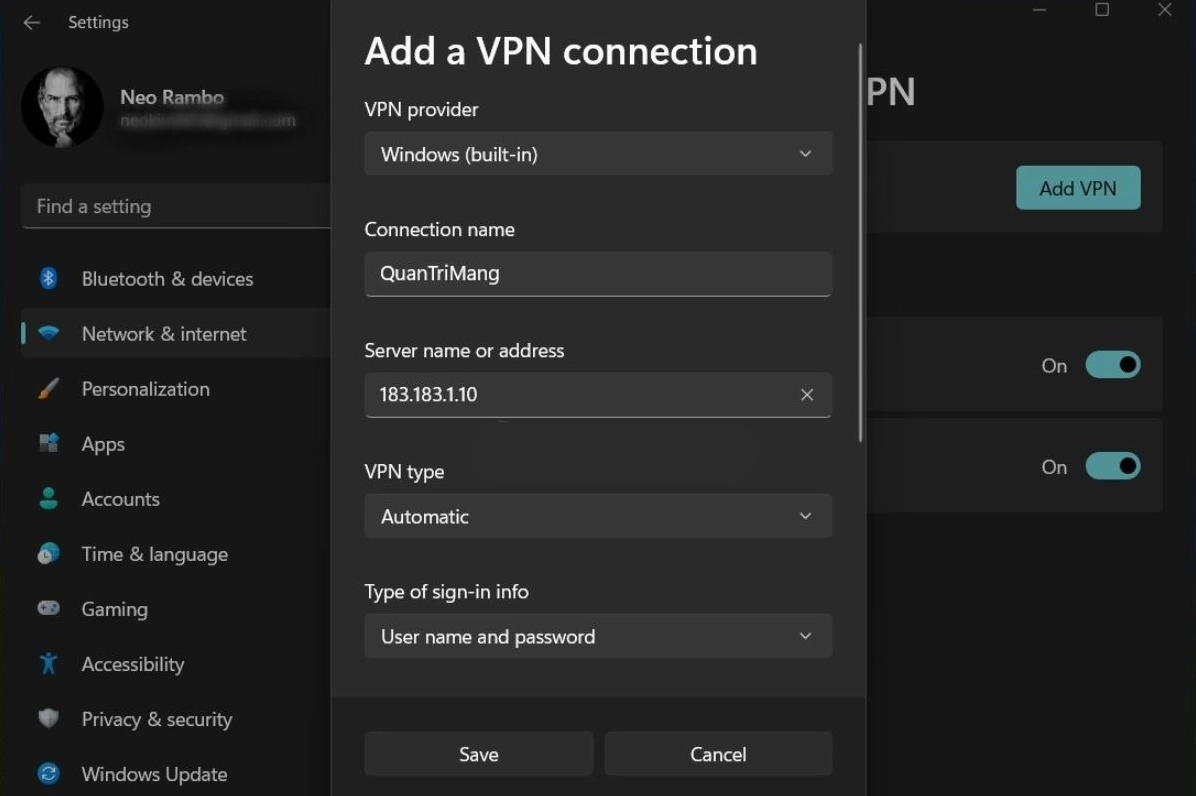Click the Accounts people icon
The height and width of the screenshot is (796, 1196).
click(x=48, y=498)
